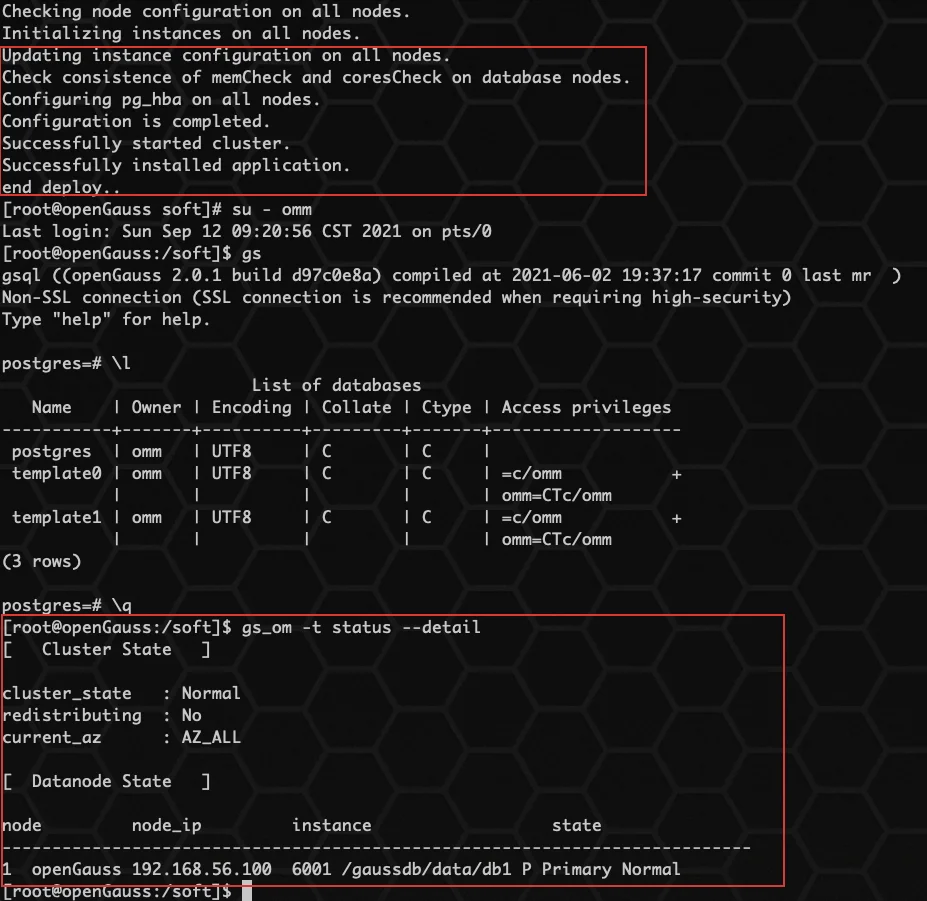927x901 pixels.
Task: Click the 'Primary Normal' state text
Action: pyautogui.click(x=611, y=869)
